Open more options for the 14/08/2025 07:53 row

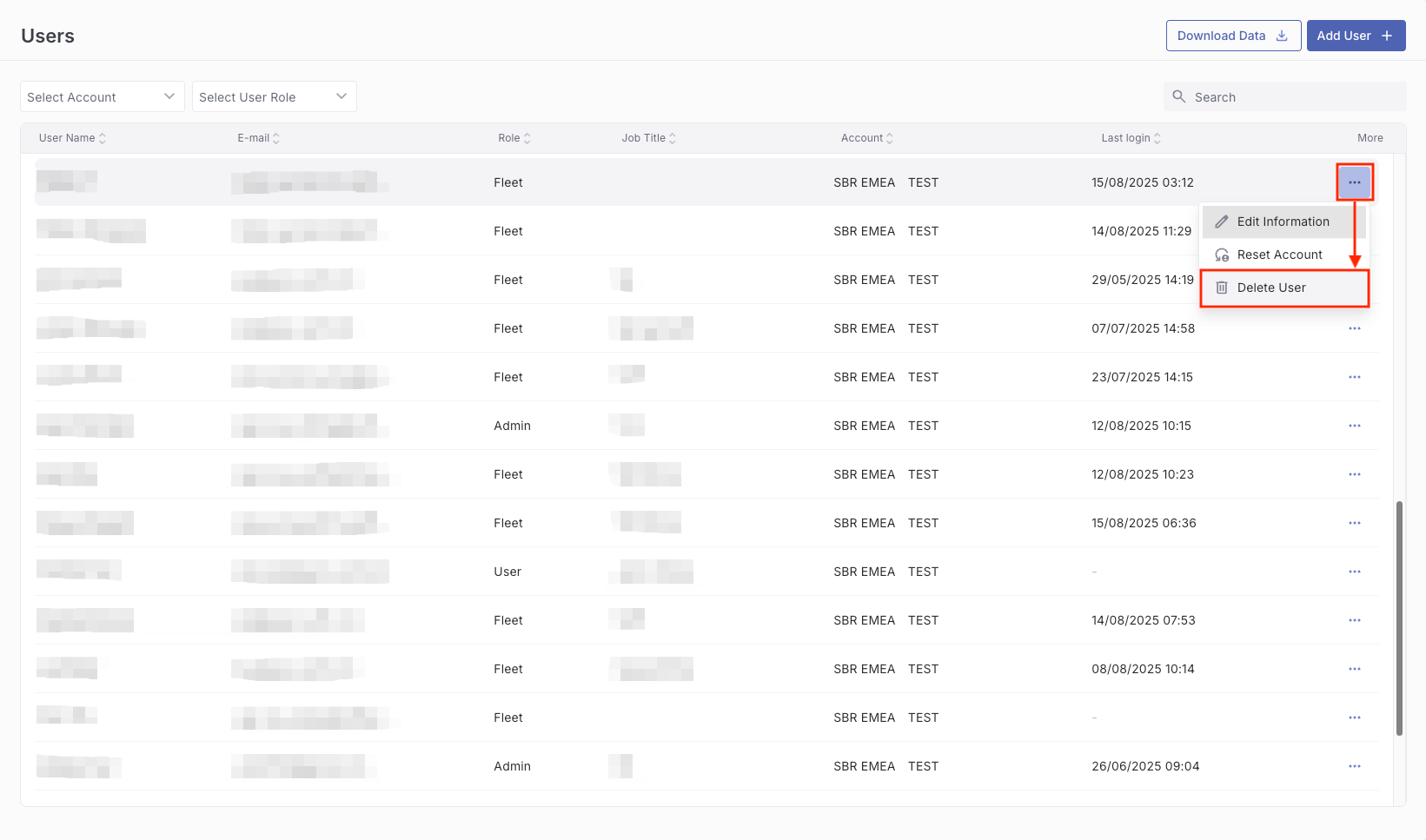[1355, 620]
